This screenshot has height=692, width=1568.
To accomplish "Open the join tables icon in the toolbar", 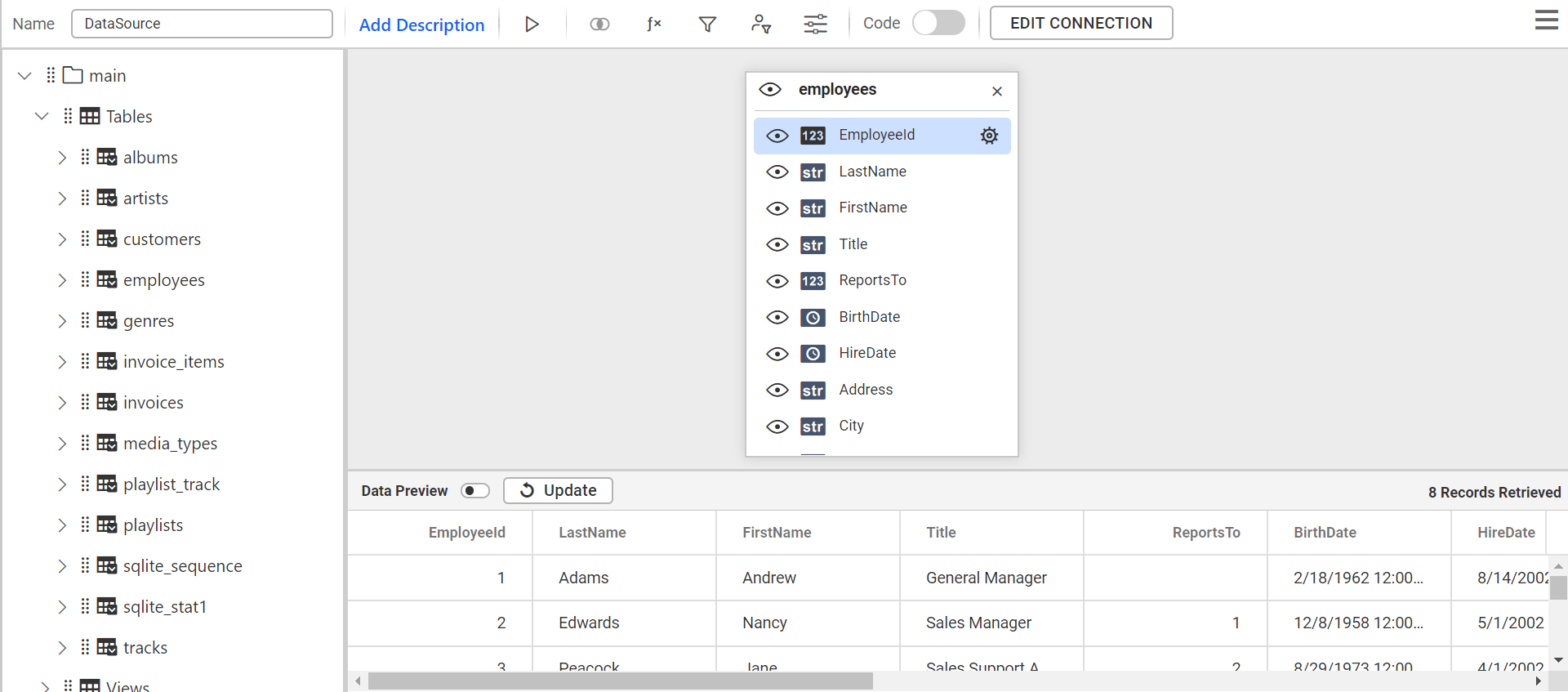I will click(x=599, y=24).
